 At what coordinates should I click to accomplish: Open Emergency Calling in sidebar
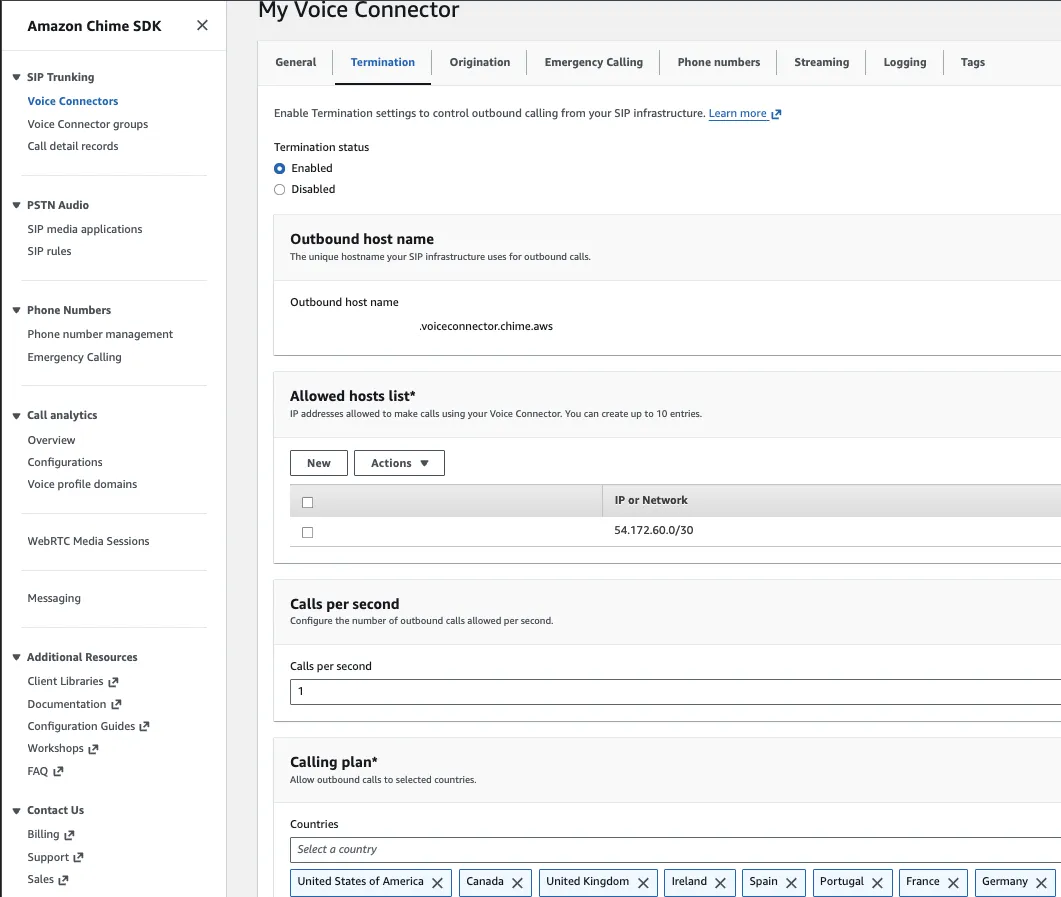click(74, 357)
